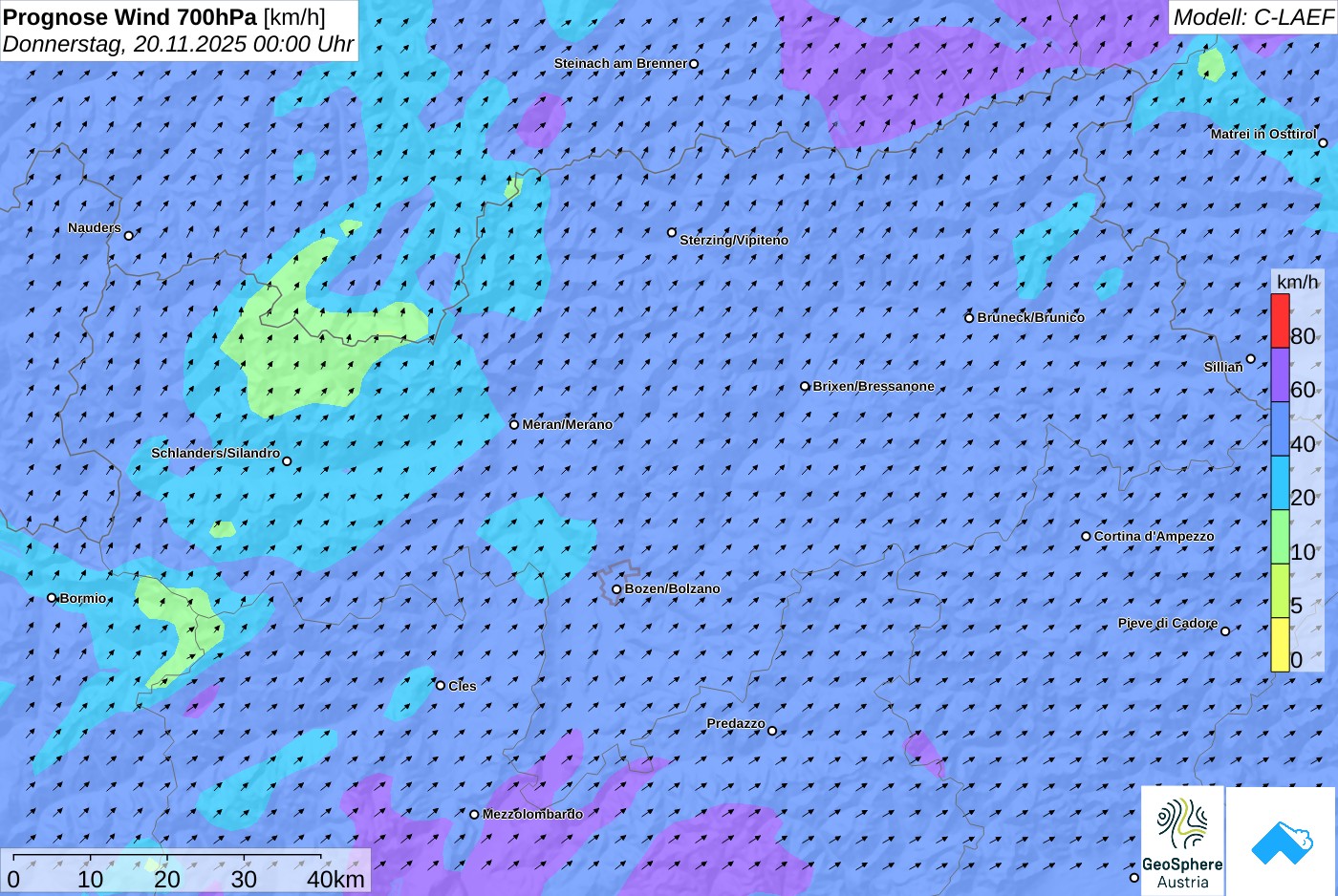Click the Nauders location dot
This screenshot has width=1338, height=896.
coord(129,235)
